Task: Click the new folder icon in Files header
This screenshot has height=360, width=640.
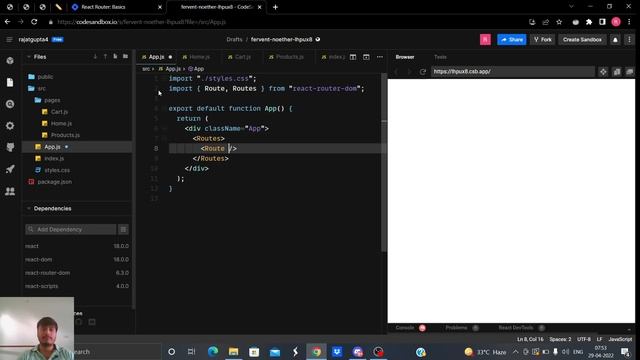Action: pos(125,57)
